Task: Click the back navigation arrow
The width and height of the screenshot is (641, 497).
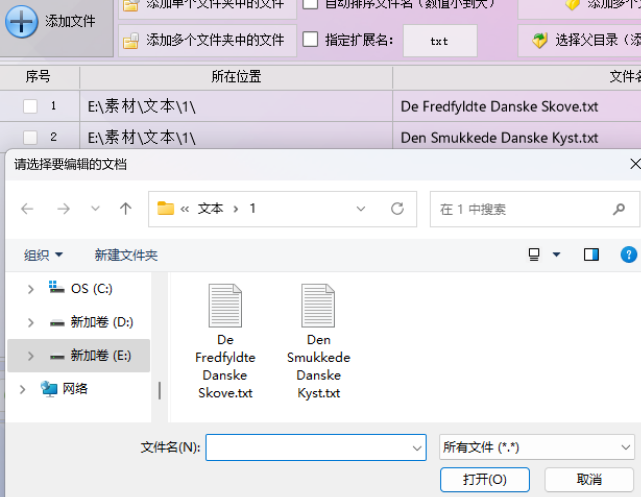Action: (x=27, y=209)
